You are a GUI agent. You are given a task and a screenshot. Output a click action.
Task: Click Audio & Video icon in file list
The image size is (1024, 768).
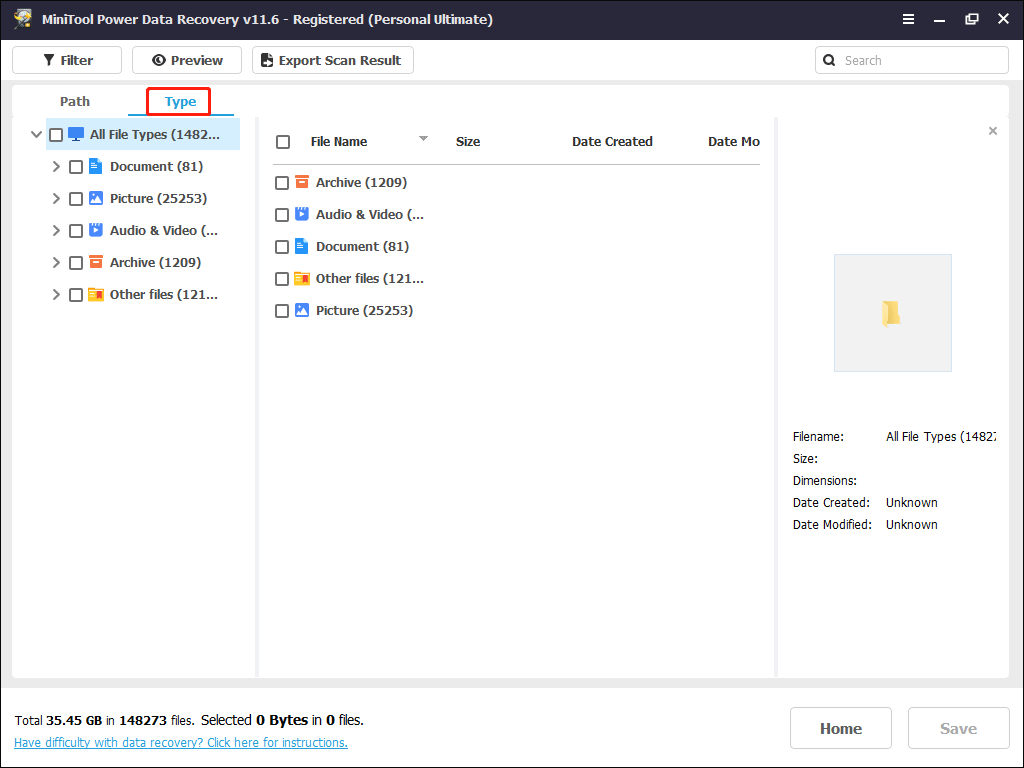302,214
